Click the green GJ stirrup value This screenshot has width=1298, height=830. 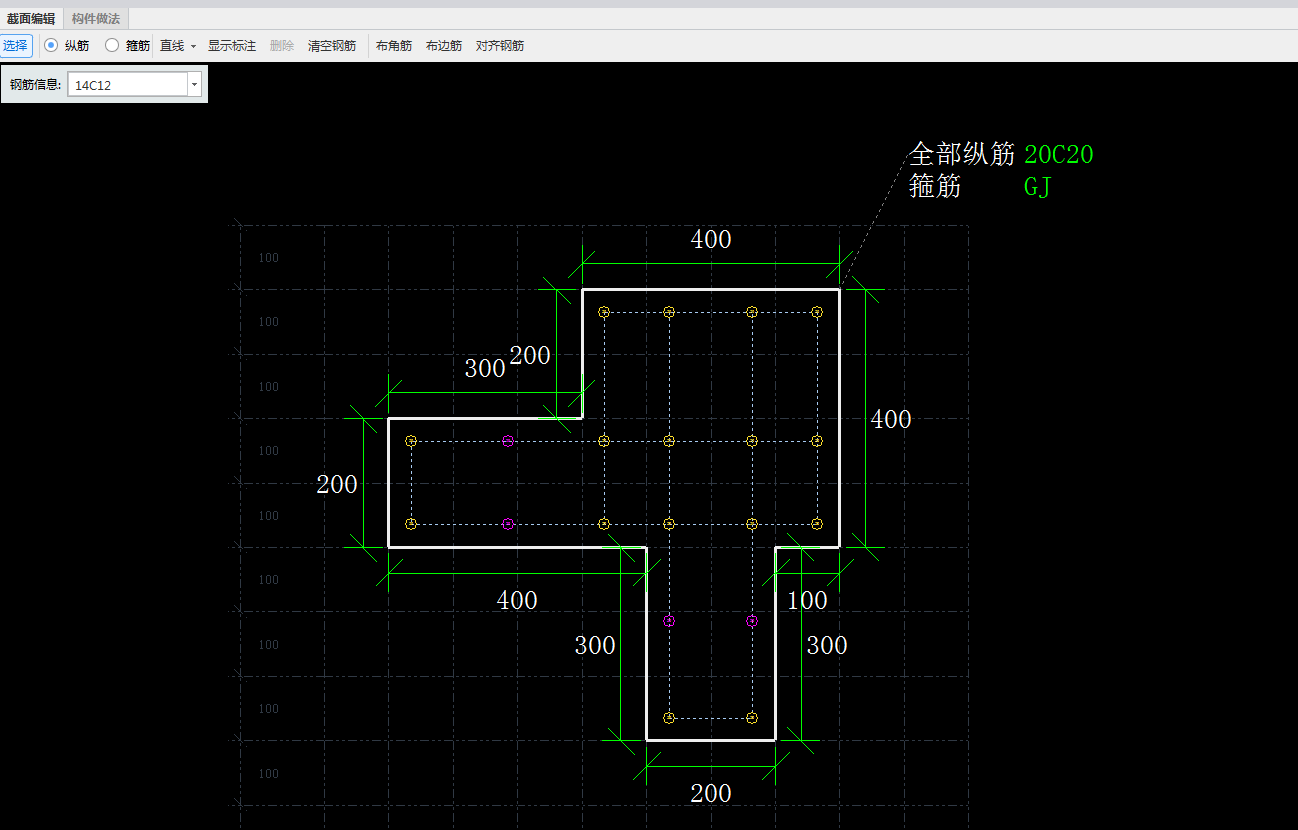tap(1038, 186)
